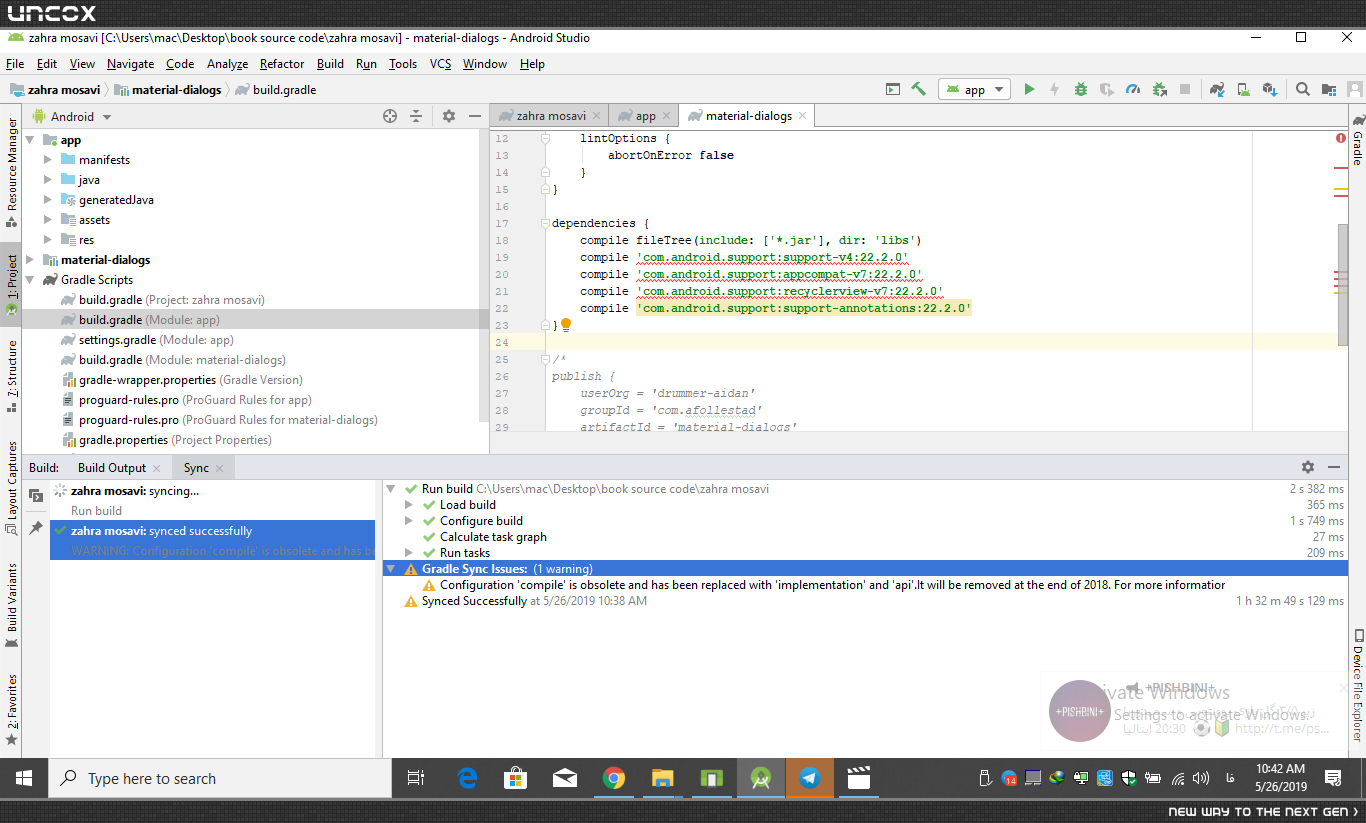
Task: Click the Stop square icon in toolbar
Action: click(1185, 89)
